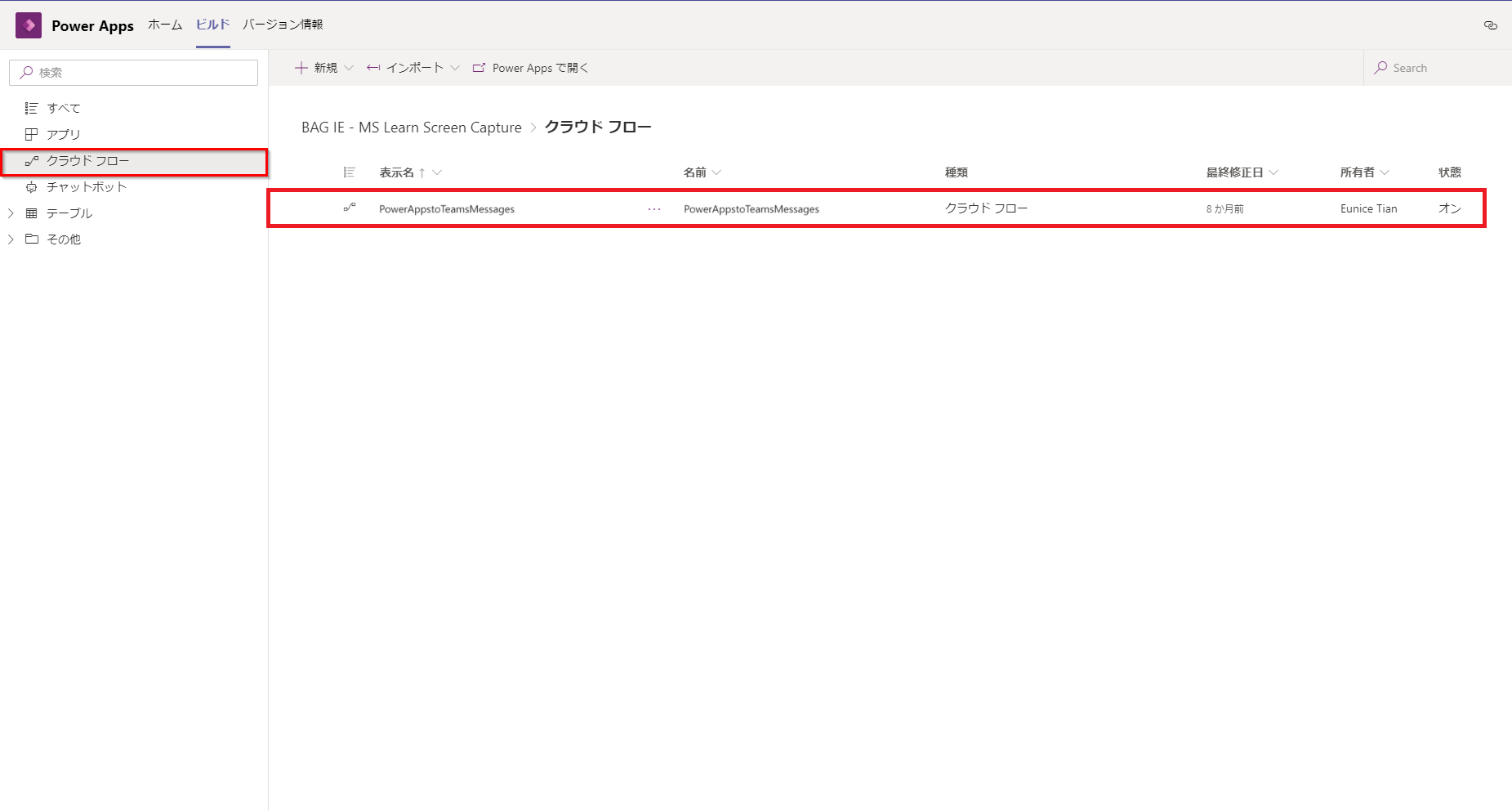Click the list icon beside すべて
This screenshot has width=1512, height=810.
pos(31,108)
